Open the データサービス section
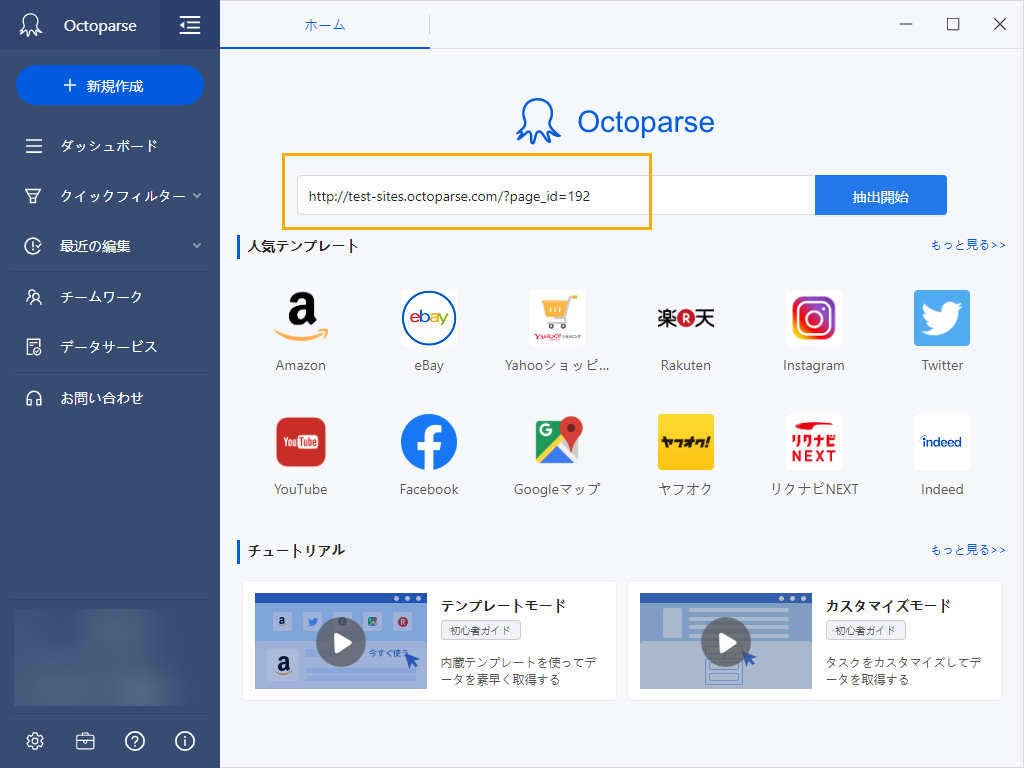This screenshot has height=768, width=1024. tap(110, 347)
